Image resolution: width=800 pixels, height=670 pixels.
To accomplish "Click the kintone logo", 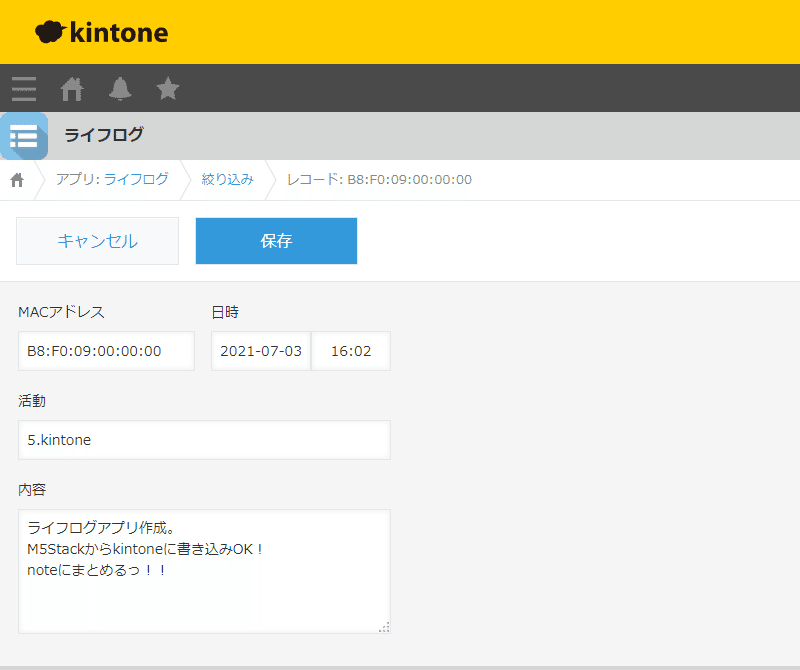I will pyautogui.click(x=102, y=32).
